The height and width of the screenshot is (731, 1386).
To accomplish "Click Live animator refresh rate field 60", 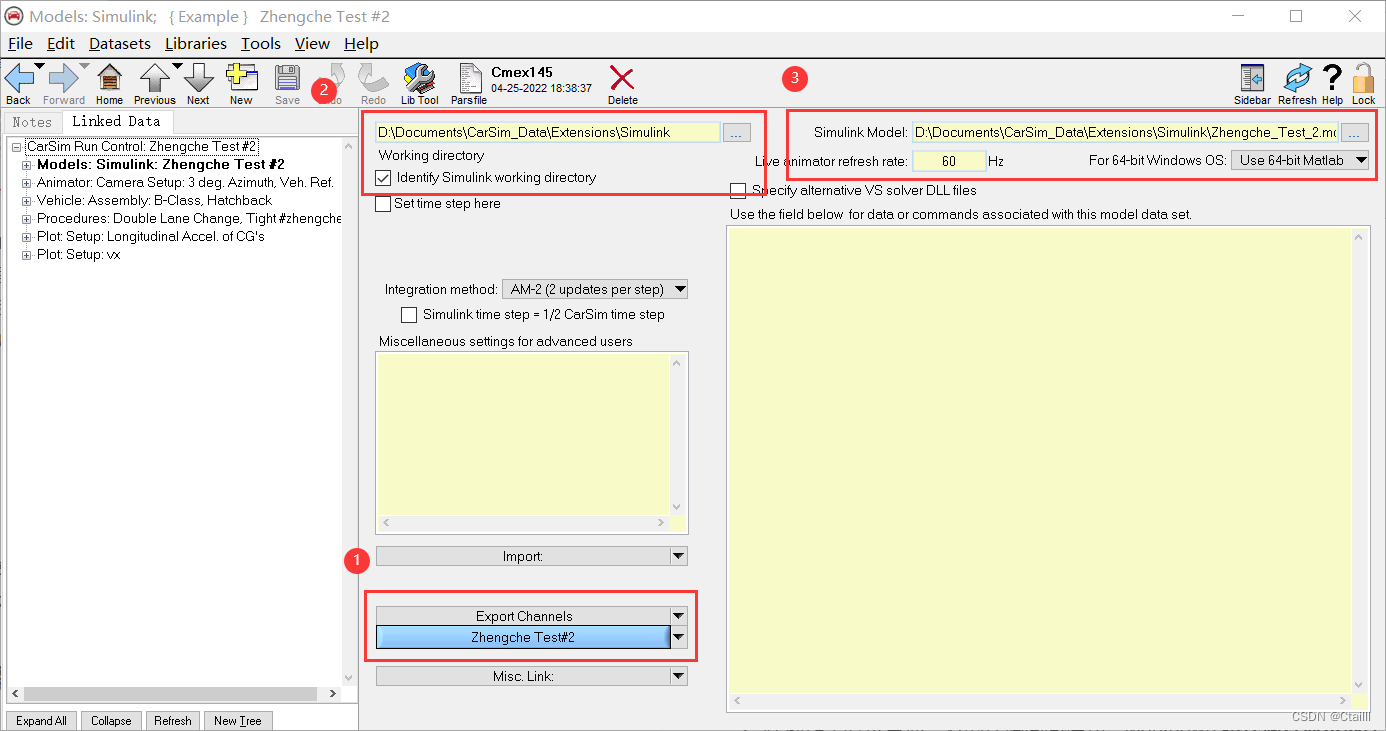I will [x=949, y=160].
